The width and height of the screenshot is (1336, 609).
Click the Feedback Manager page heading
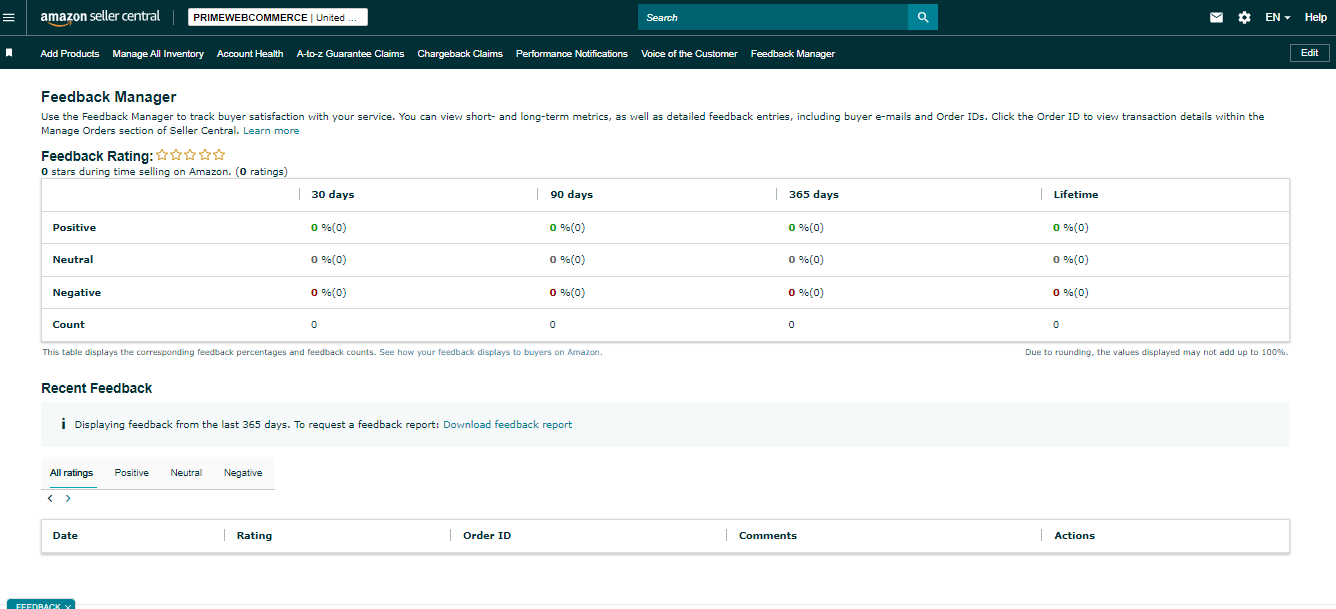(109, 97)
